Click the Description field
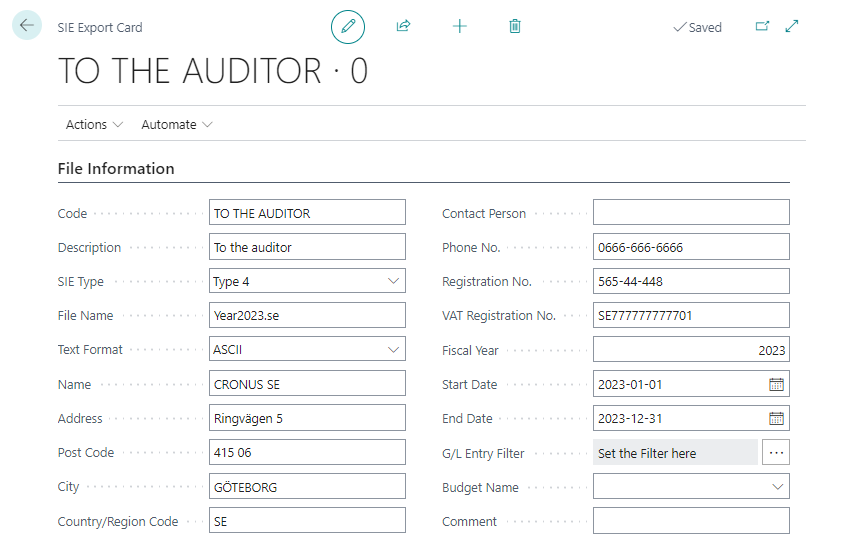Image resolution: width=849 pixels, height=558 pixels. coord(307,247)
